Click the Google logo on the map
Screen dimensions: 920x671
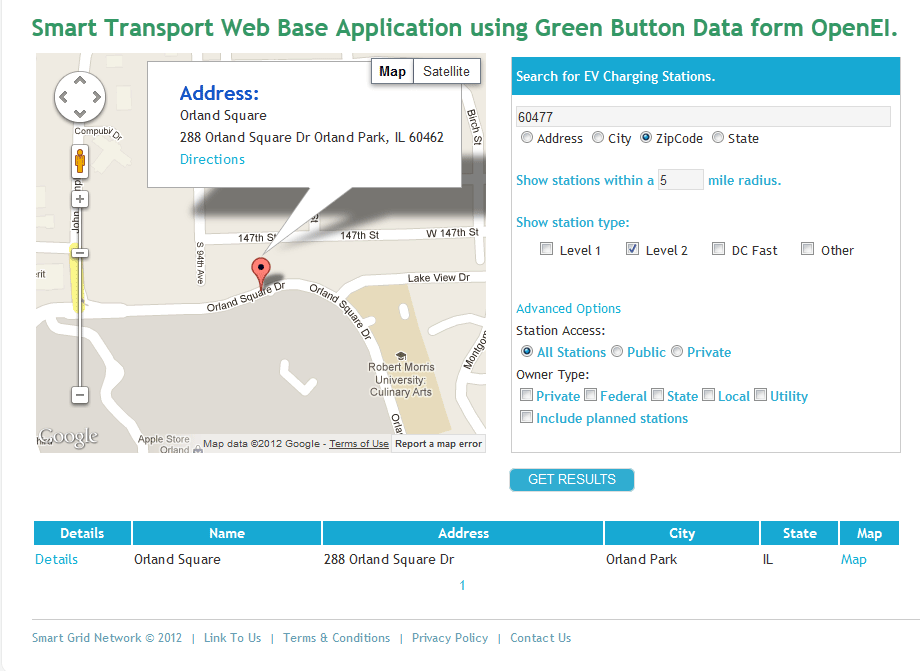(x=68, y=437)
